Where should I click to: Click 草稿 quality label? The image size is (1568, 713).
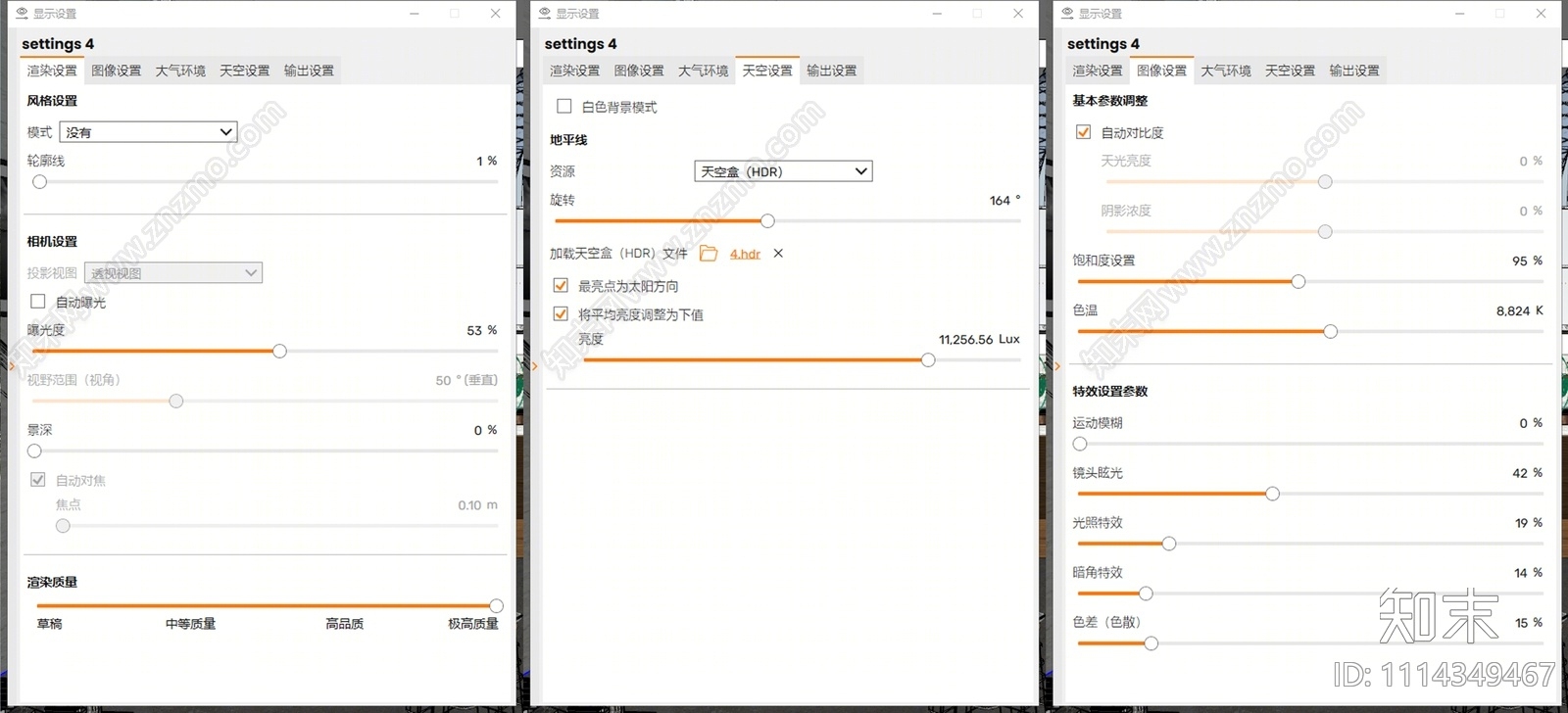pyautogui.click(x=50, y=624)
